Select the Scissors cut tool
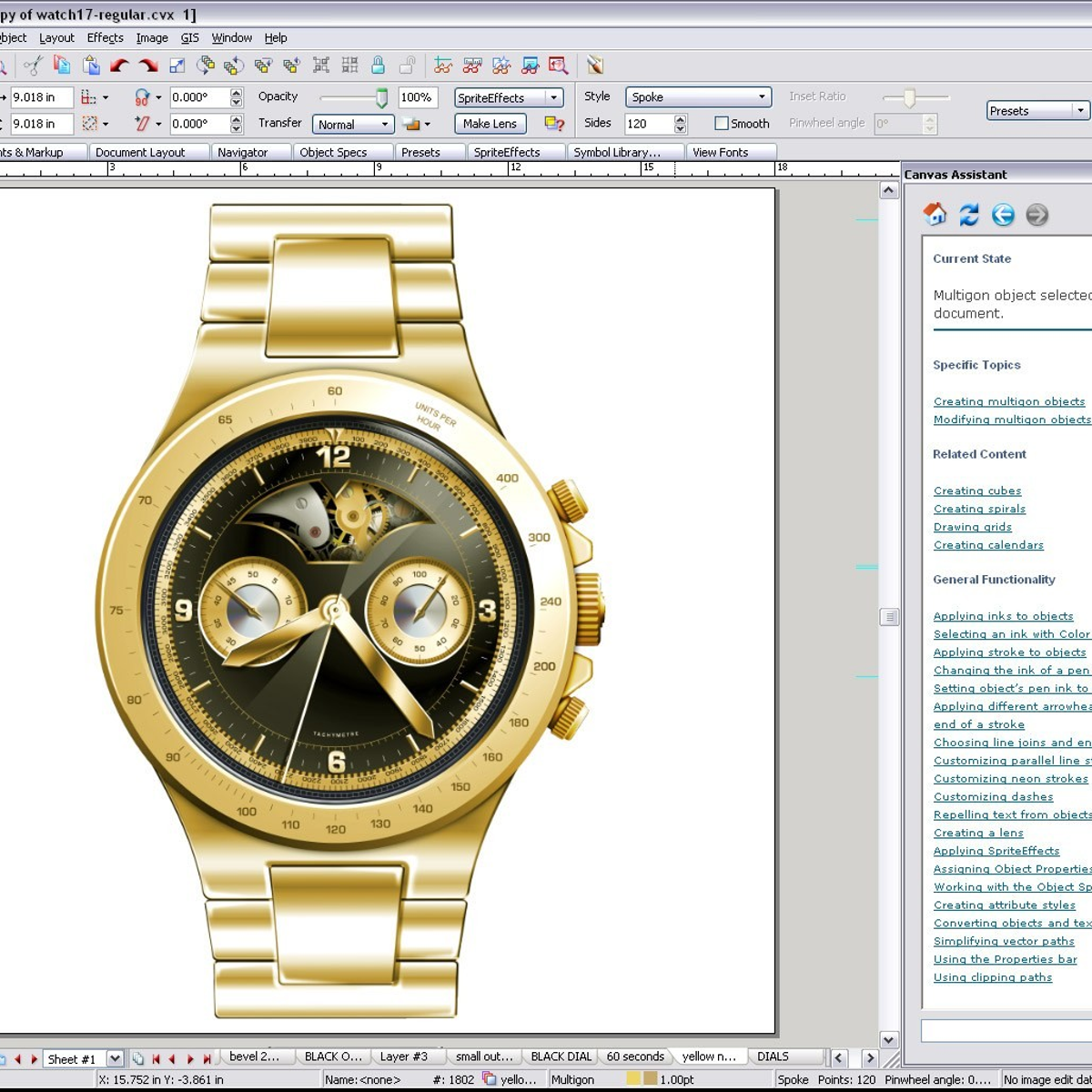Viewport: 1092px width, 1092px height. pyautogui.click(x=33, y=65)
